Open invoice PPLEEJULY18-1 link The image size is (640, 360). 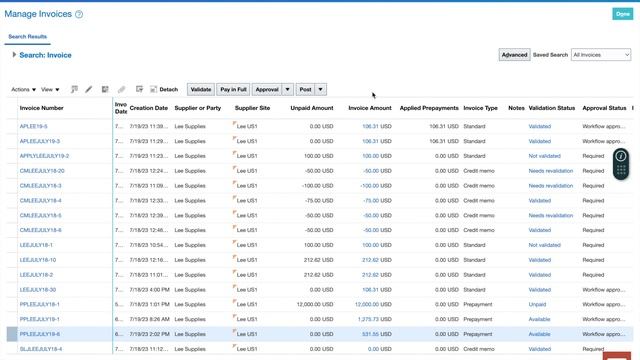(40, 304)
